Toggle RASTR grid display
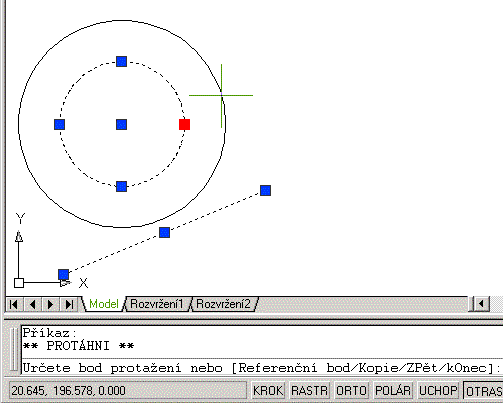 [309, 390]
